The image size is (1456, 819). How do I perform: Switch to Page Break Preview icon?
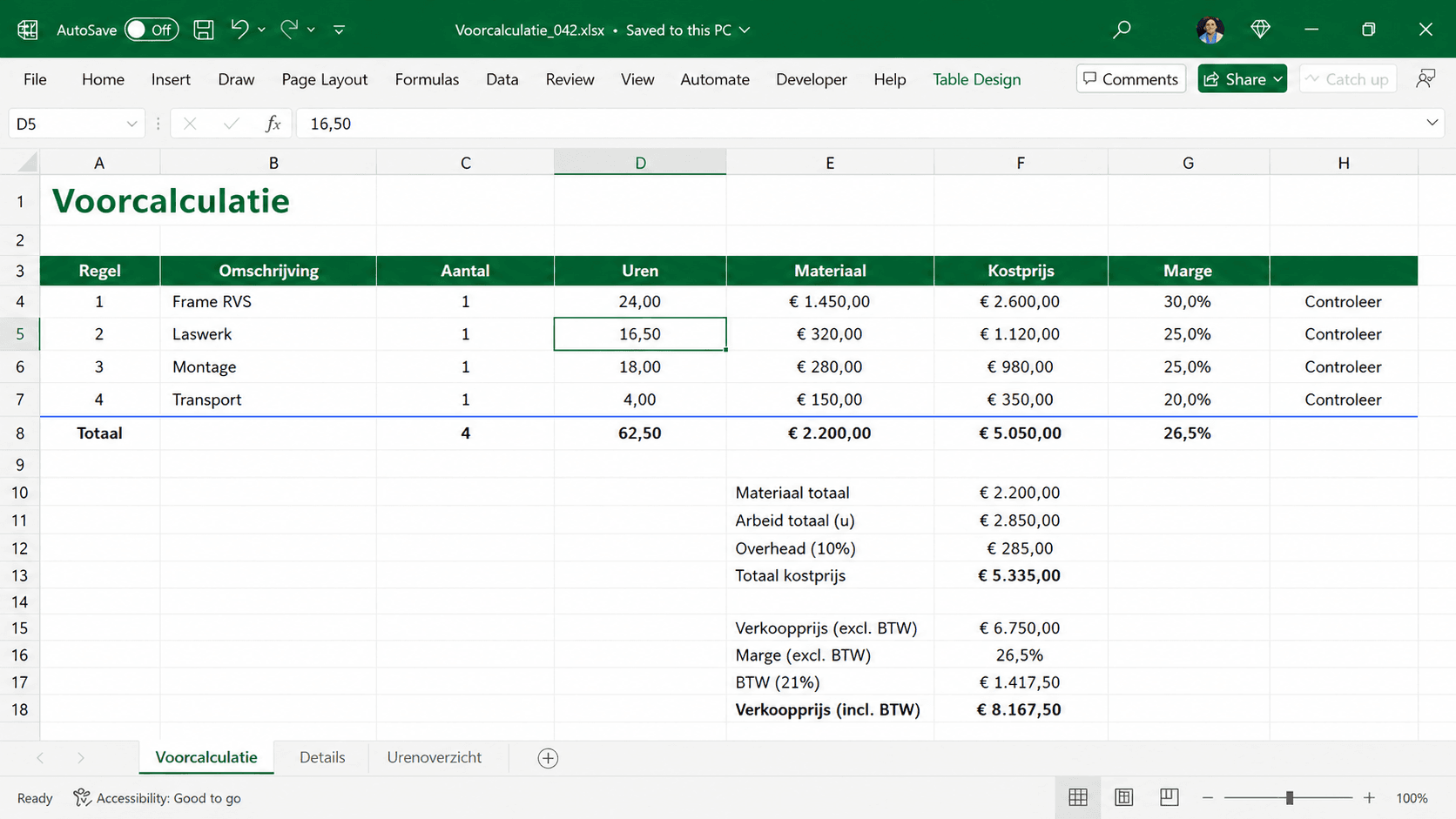1170,797
